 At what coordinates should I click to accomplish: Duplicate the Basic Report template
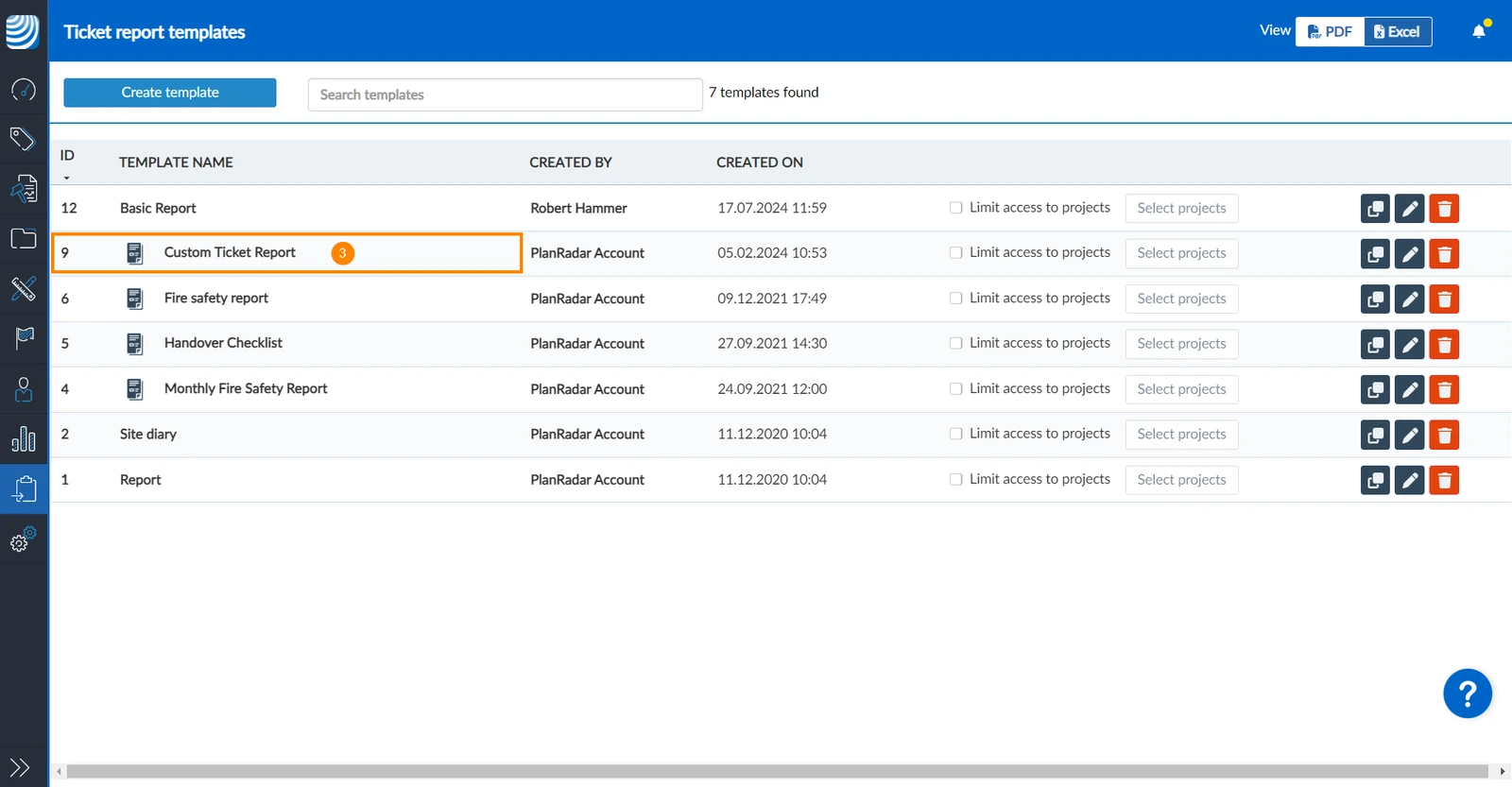(x=1375, y=208)
